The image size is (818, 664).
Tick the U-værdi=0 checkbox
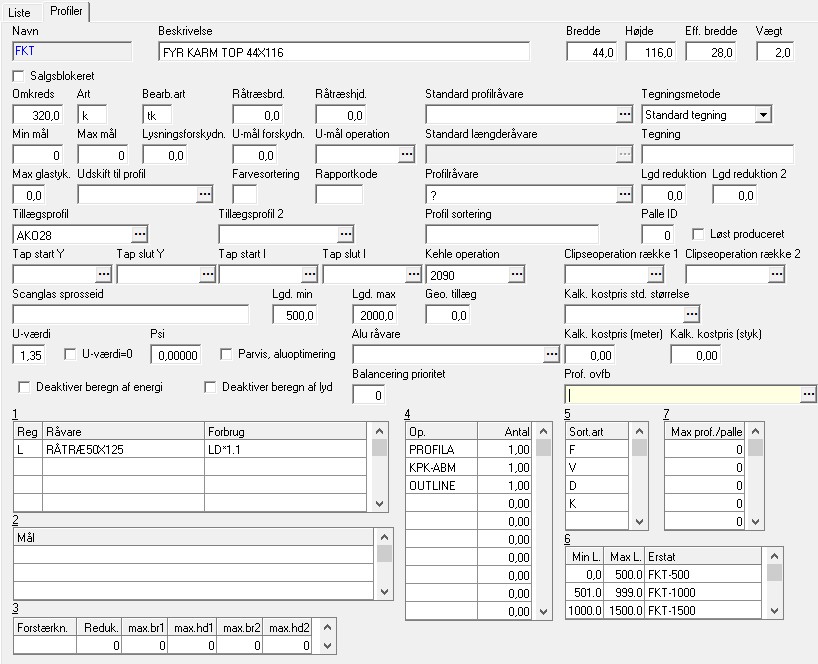[x=70, y=354]
